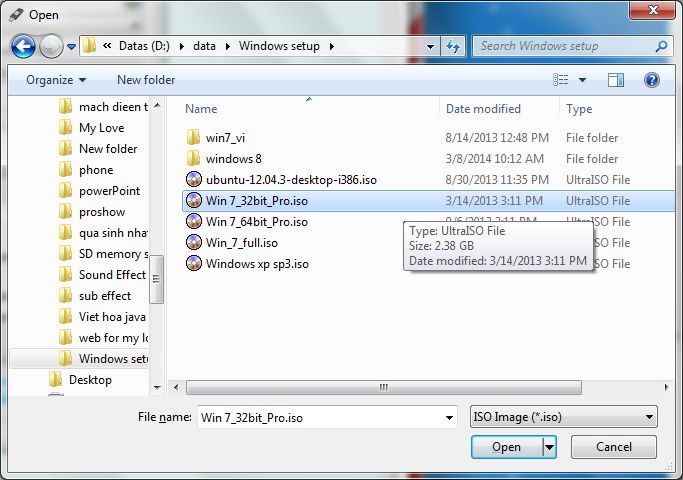Open the ISO Image file type dropdown

pyautogui.click(x=563, y=417)
